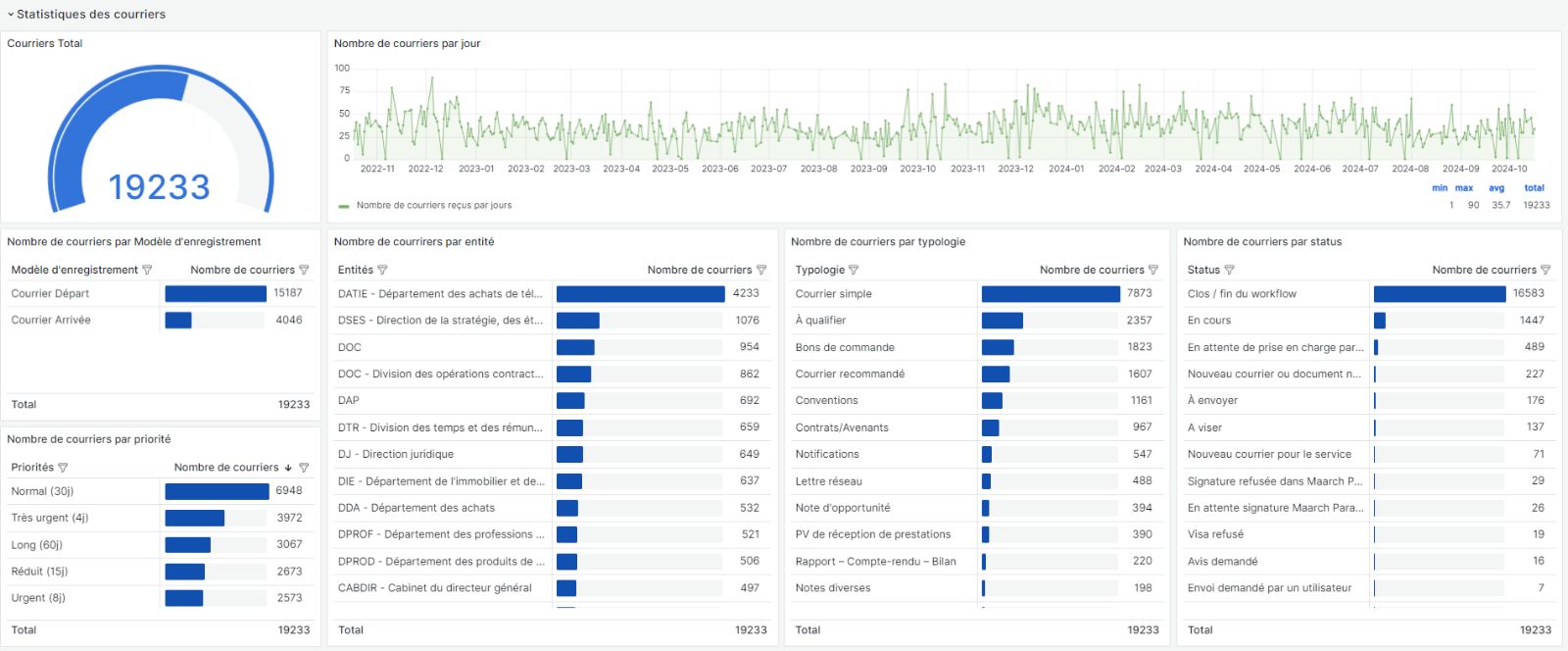Open Courriers Total panel title menu
Screen dimensions: 1568x651
[45, 43]
